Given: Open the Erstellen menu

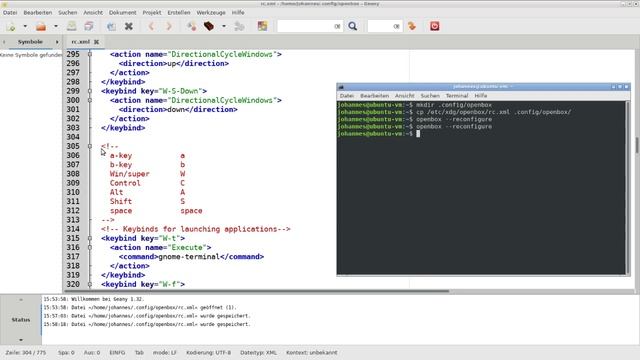Looking at the screenshot, I should (x=179, y=13).
